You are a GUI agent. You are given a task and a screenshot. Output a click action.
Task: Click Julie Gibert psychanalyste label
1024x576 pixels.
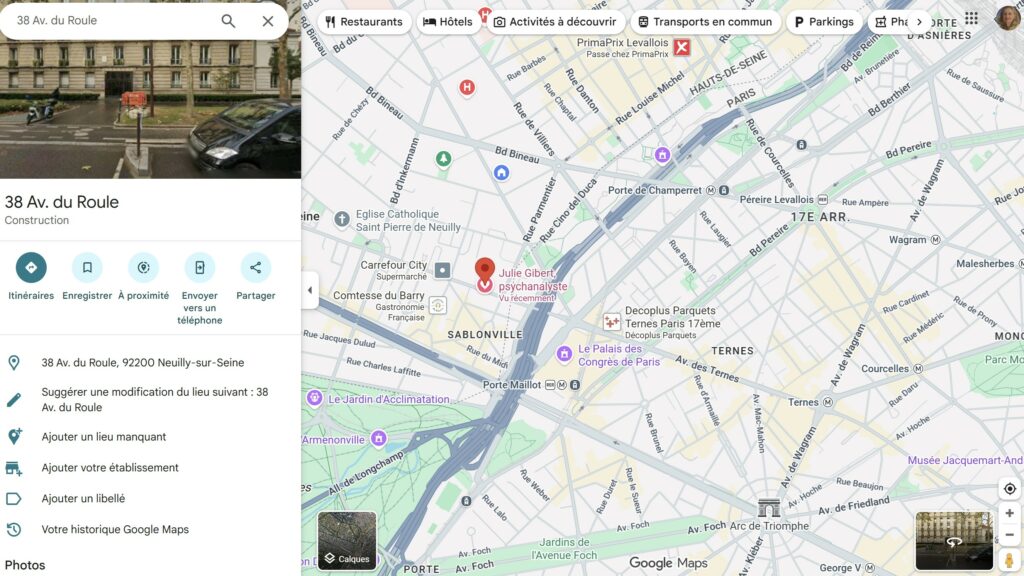pyautogui.click(x=533, y=280)
